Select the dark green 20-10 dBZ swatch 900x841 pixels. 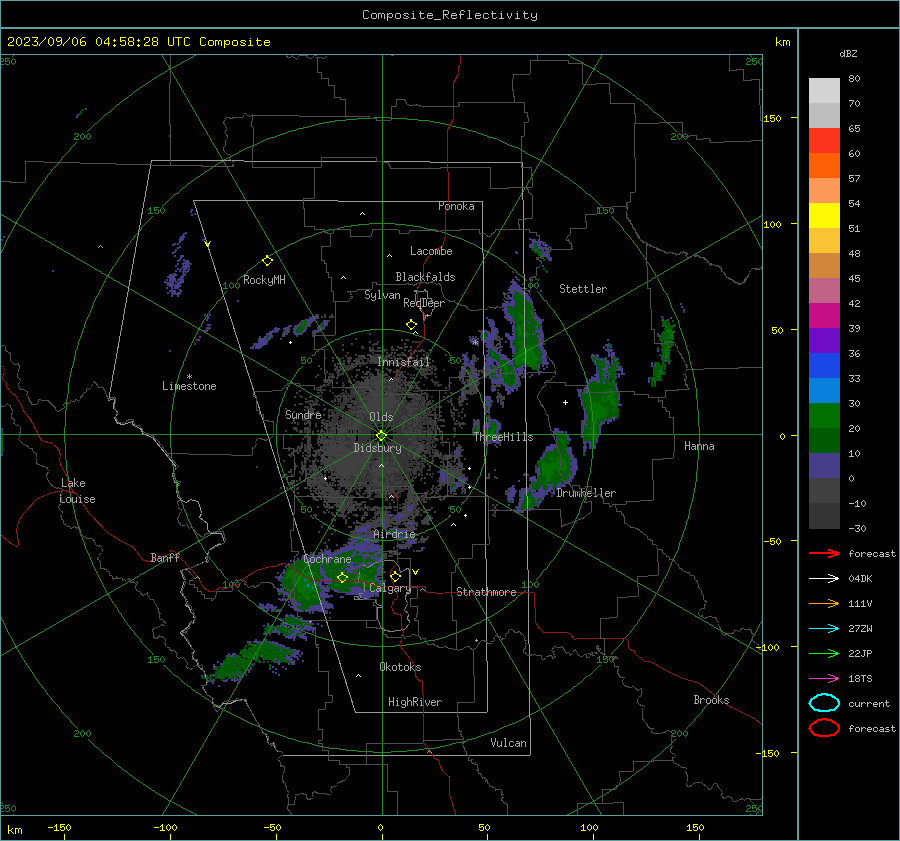click(x=824, y=440)
